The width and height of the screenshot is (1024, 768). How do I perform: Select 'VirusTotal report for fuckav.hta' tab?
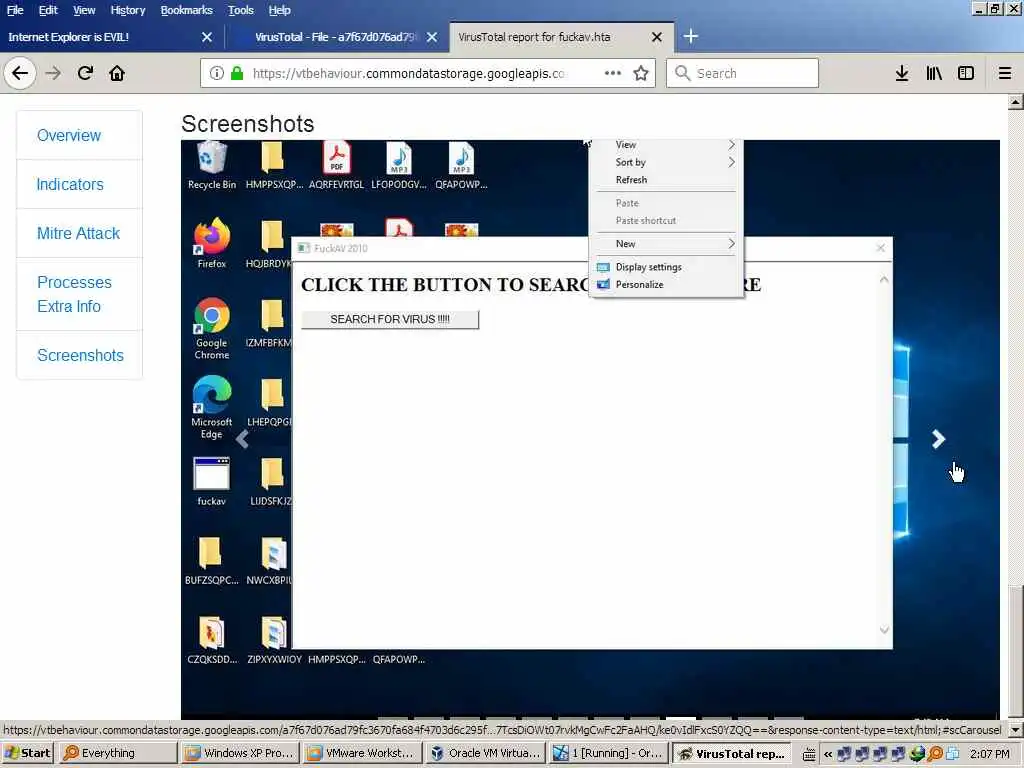pos(562,37)
